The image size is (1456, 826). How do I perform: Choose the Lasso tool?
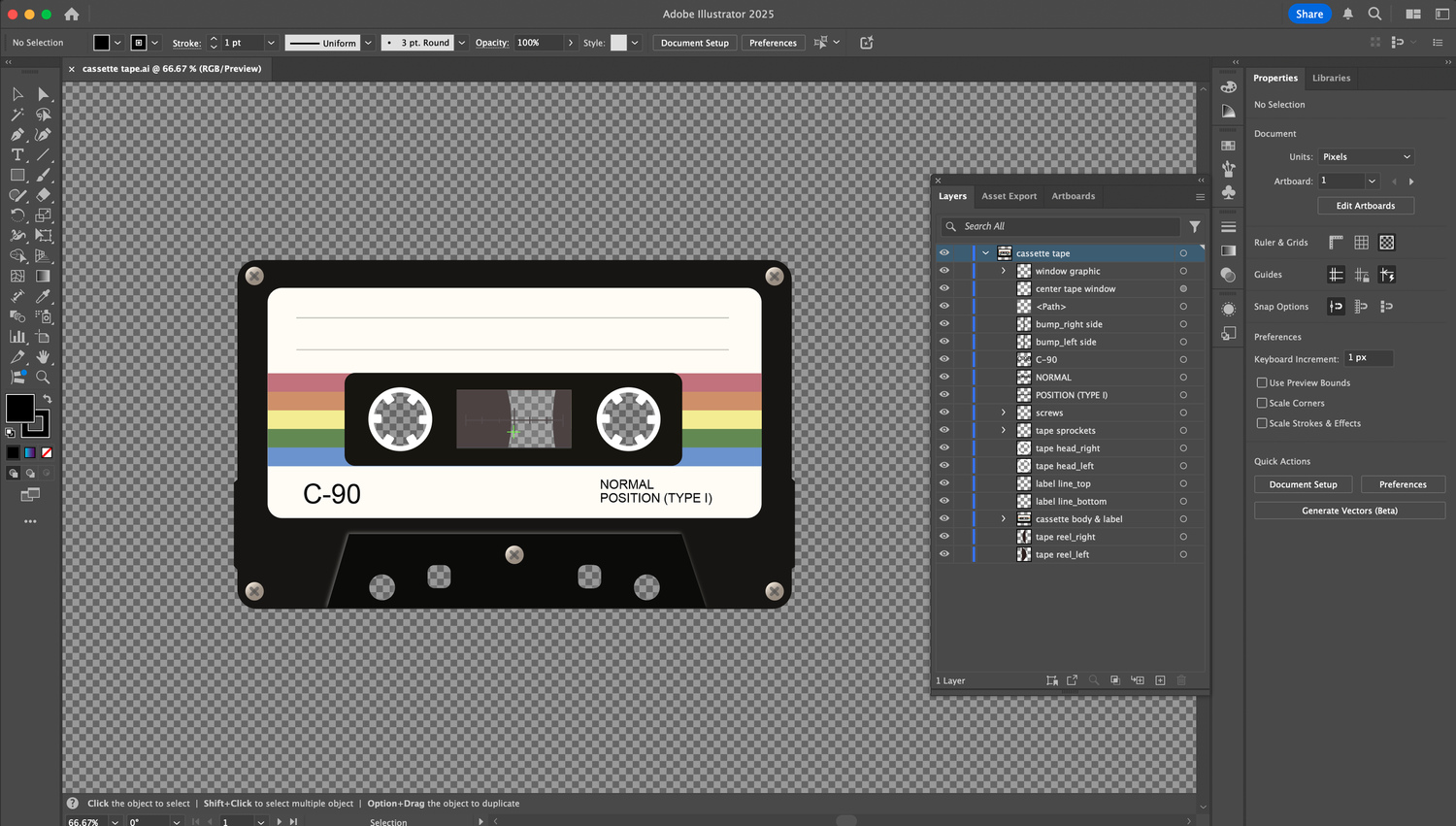pos(43,115)
